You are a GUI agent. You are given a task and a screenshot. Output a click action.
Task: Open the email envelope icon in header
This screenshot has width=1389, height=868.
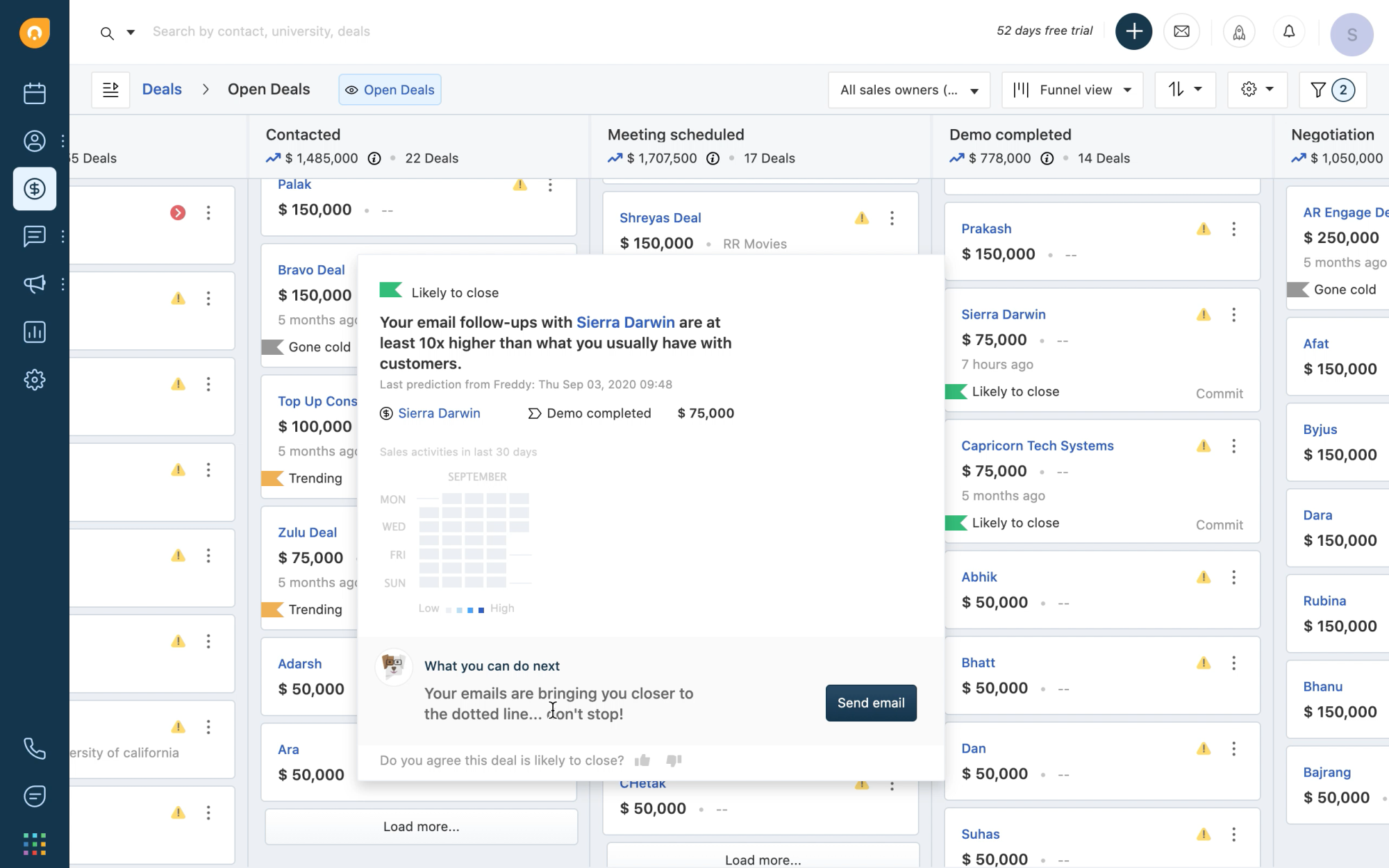coord(1181,32)
